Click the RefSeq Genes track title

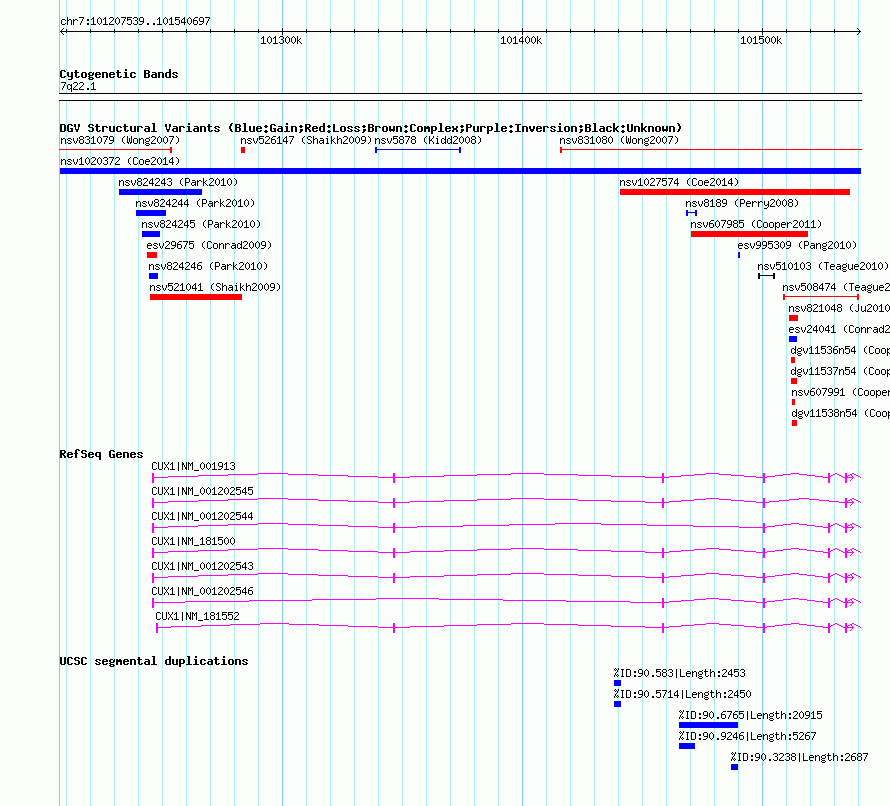tap(101, 454)
